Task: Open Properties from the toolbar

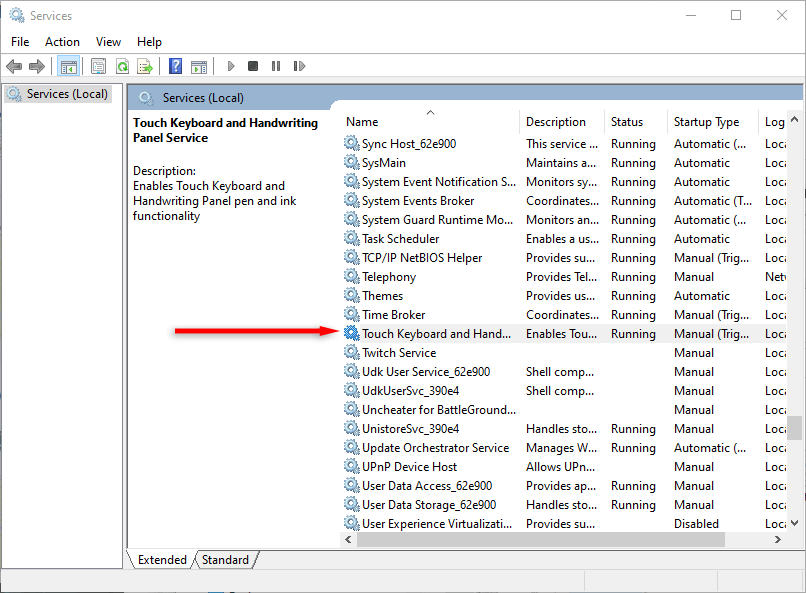Action: tap(98, 66)
